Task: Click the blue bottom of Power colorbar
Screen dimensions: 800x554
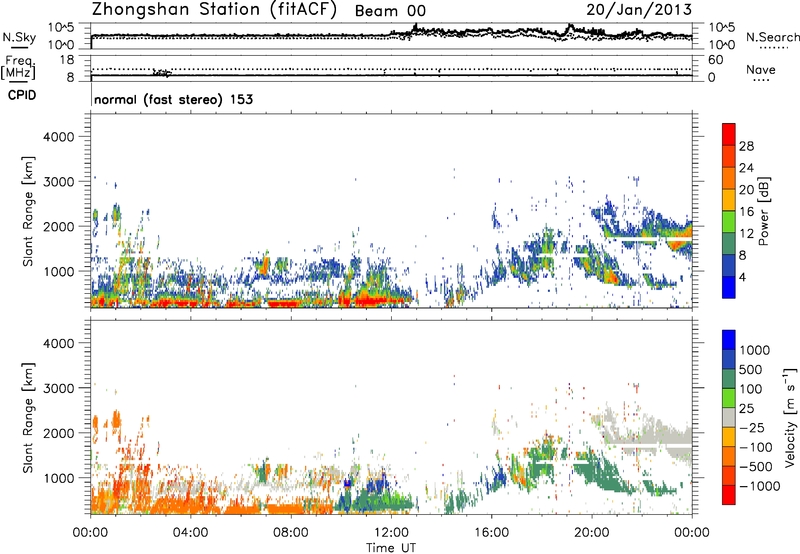Action: point(729,288)
